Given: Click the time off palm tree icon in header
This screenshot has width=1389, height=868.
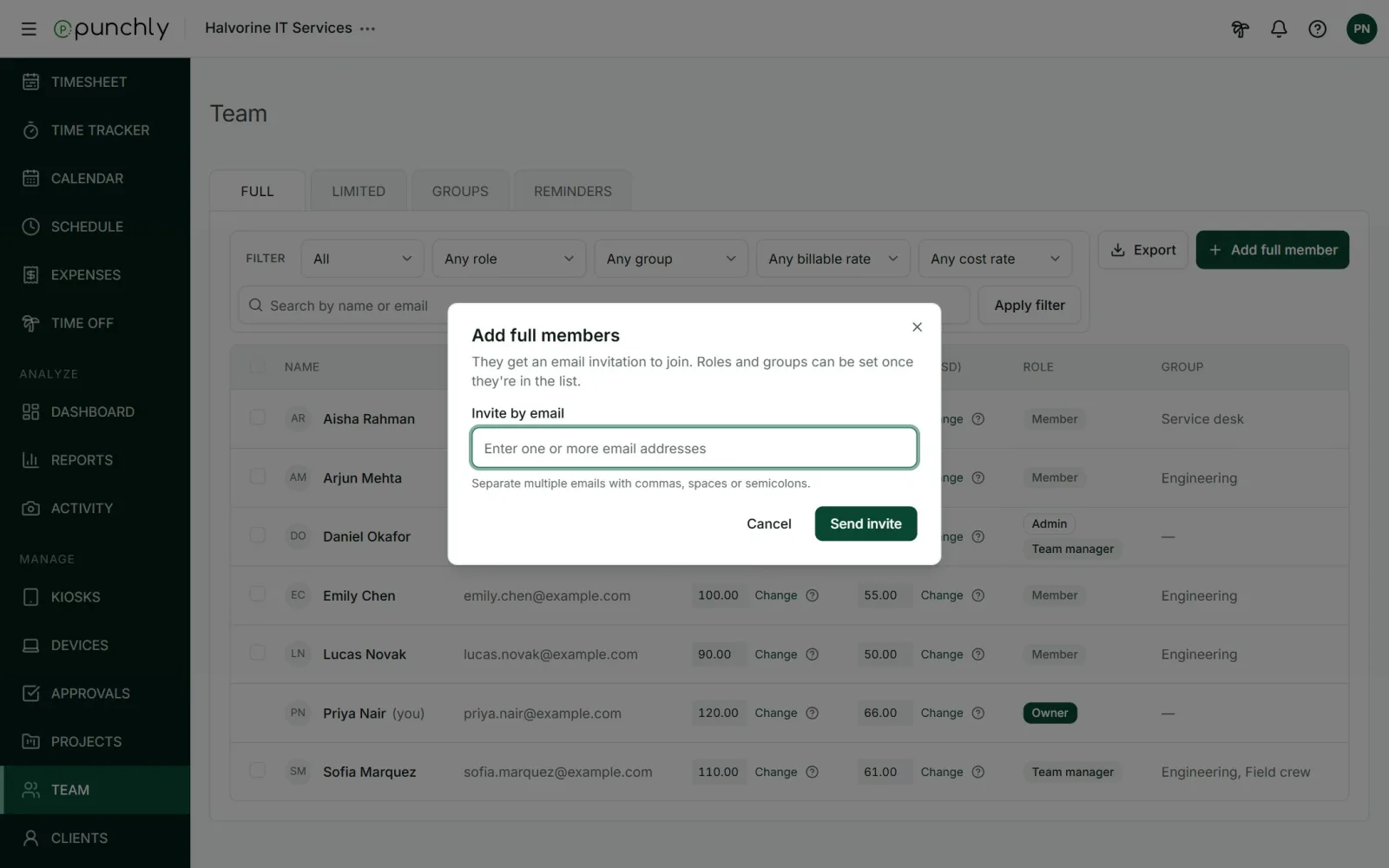Looking at the screenshot, I should (x=1240, y=29).
